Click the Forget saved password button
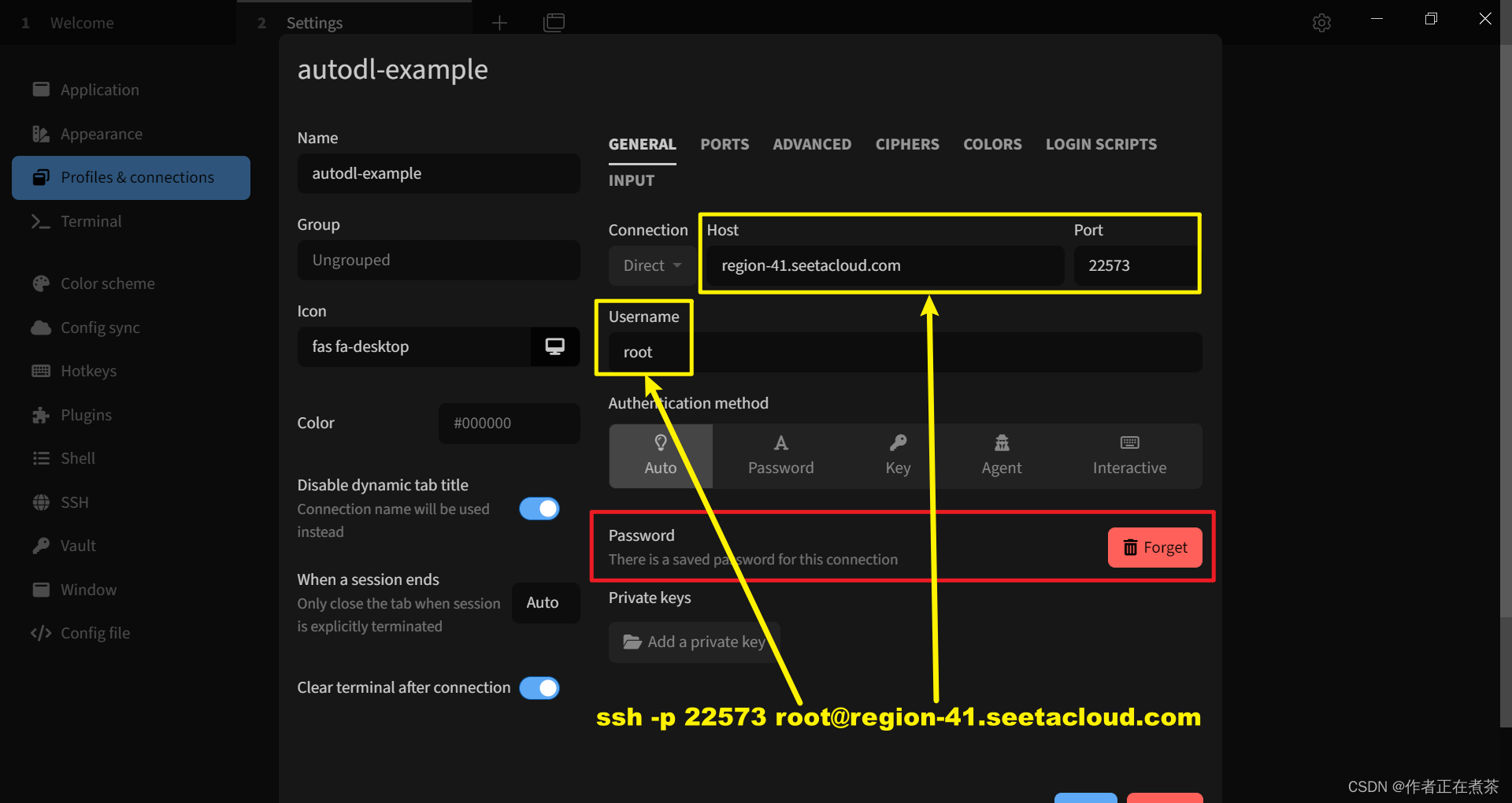This screenshot has height=803, width=1512. tap(1154, 547)
